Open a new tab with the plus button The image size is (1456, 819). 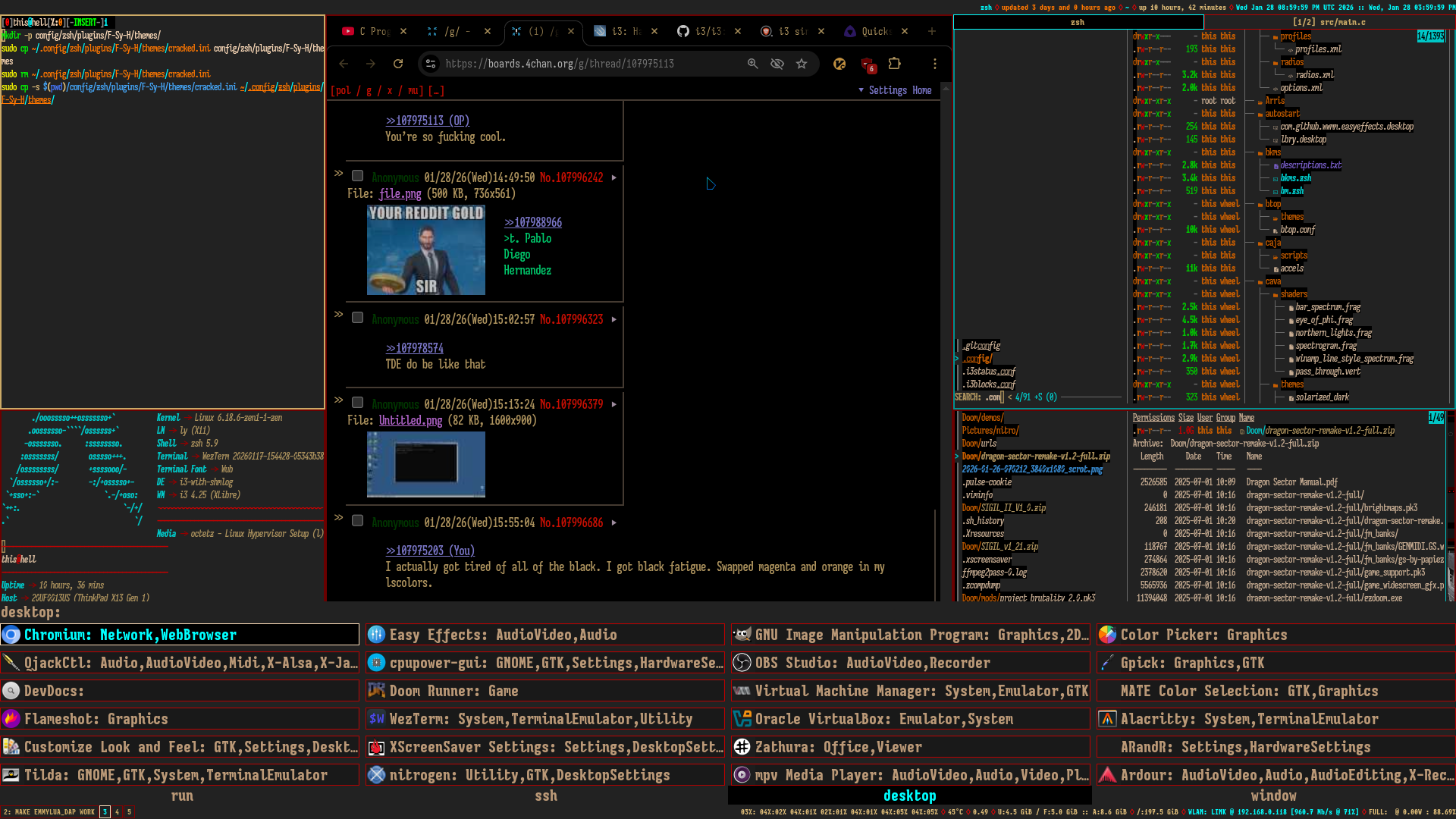pos(931,31)
